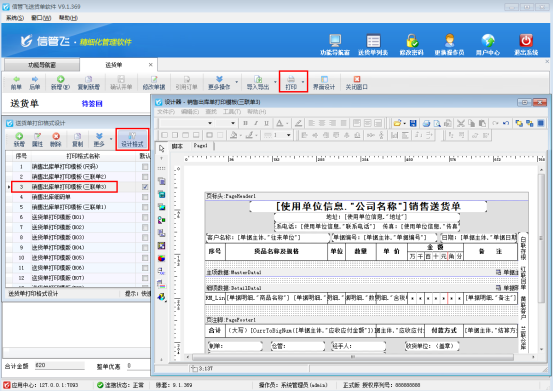Click the Bold formatting icon in designer
The width and height of the screenshot is (553, 391).
coord(245,123)
